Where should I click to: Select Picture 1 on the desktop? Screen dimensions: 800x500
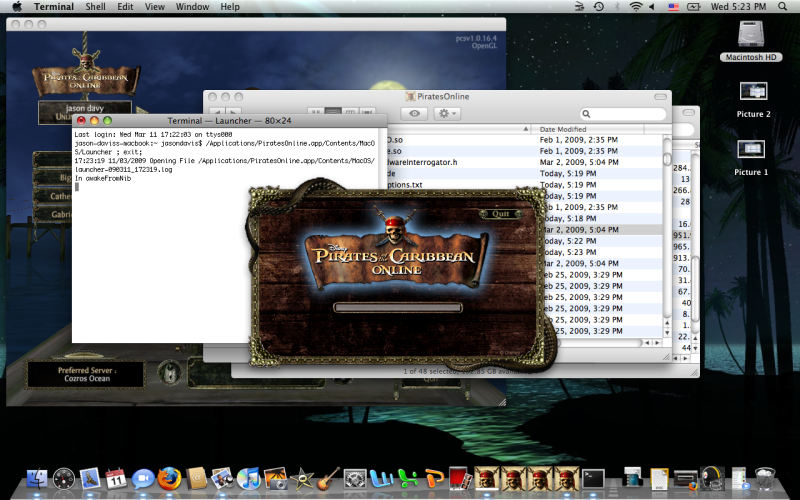751,158
